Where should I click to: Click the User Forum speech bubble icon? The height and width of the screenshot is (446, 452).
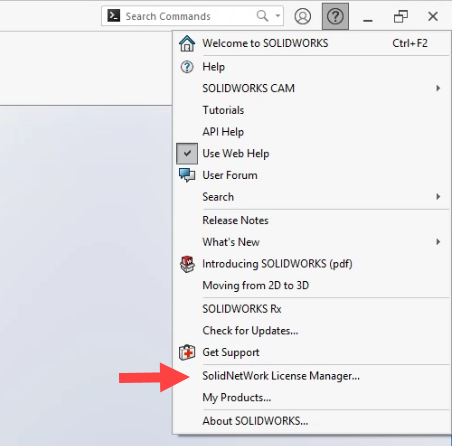click(187, 175)
